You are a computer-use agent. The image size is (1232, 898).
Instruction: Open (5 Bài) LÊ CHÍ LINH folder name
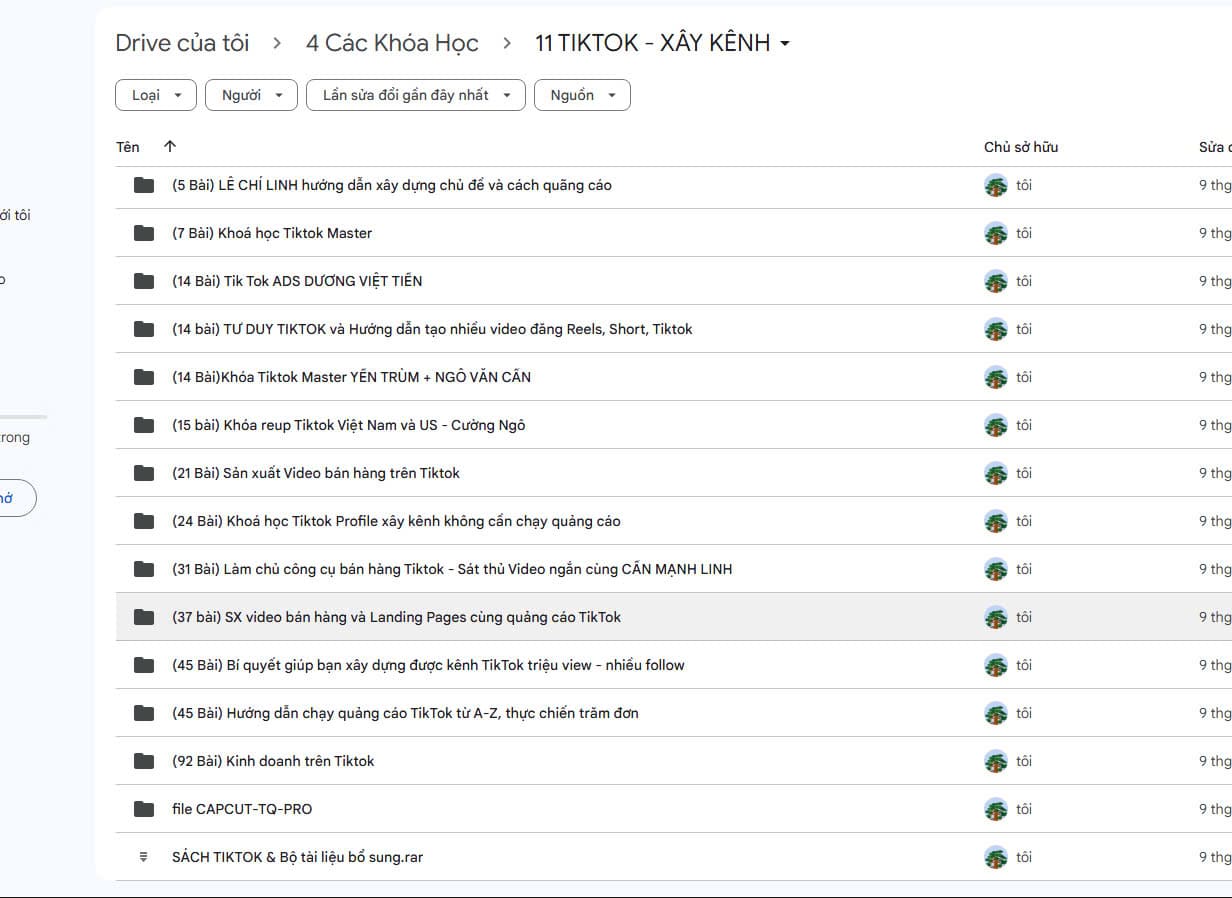[392, 185]
